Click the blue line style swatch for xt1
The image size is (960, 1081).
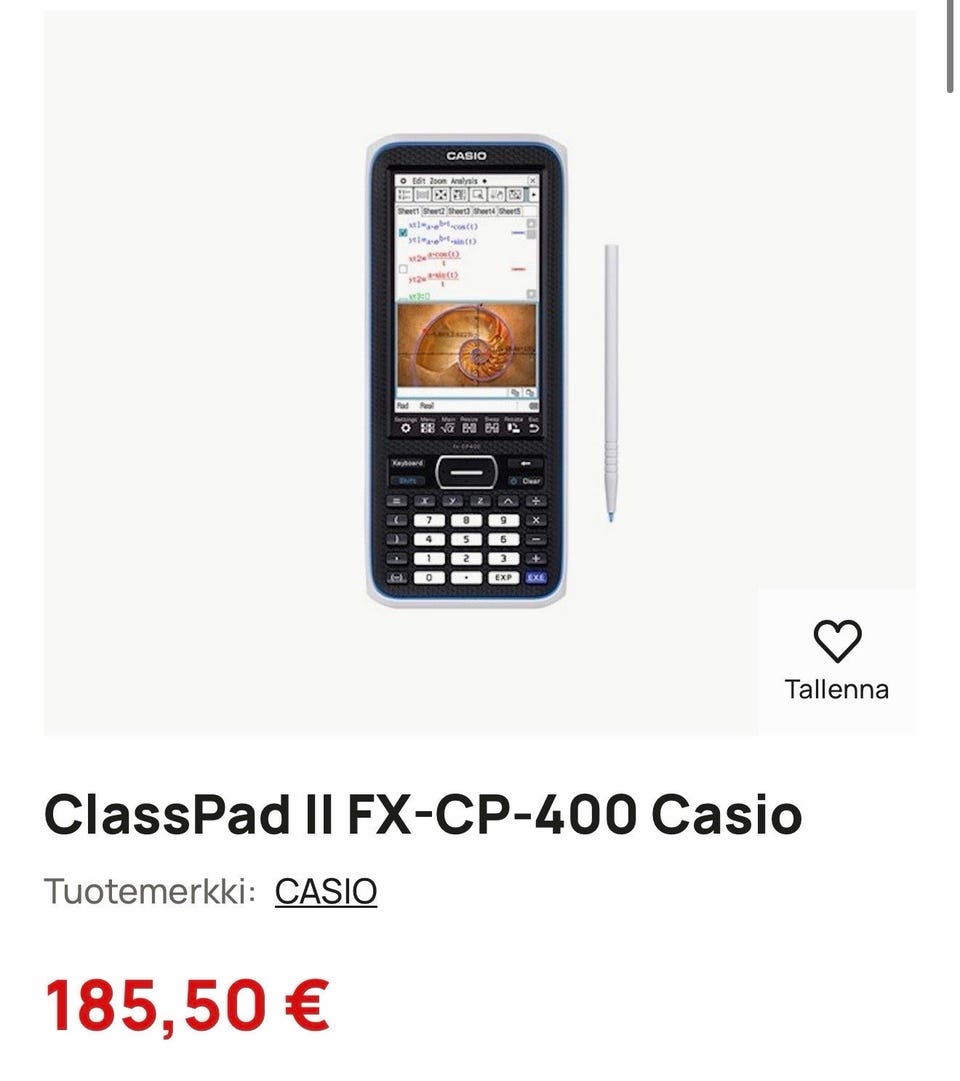point(519,233)
